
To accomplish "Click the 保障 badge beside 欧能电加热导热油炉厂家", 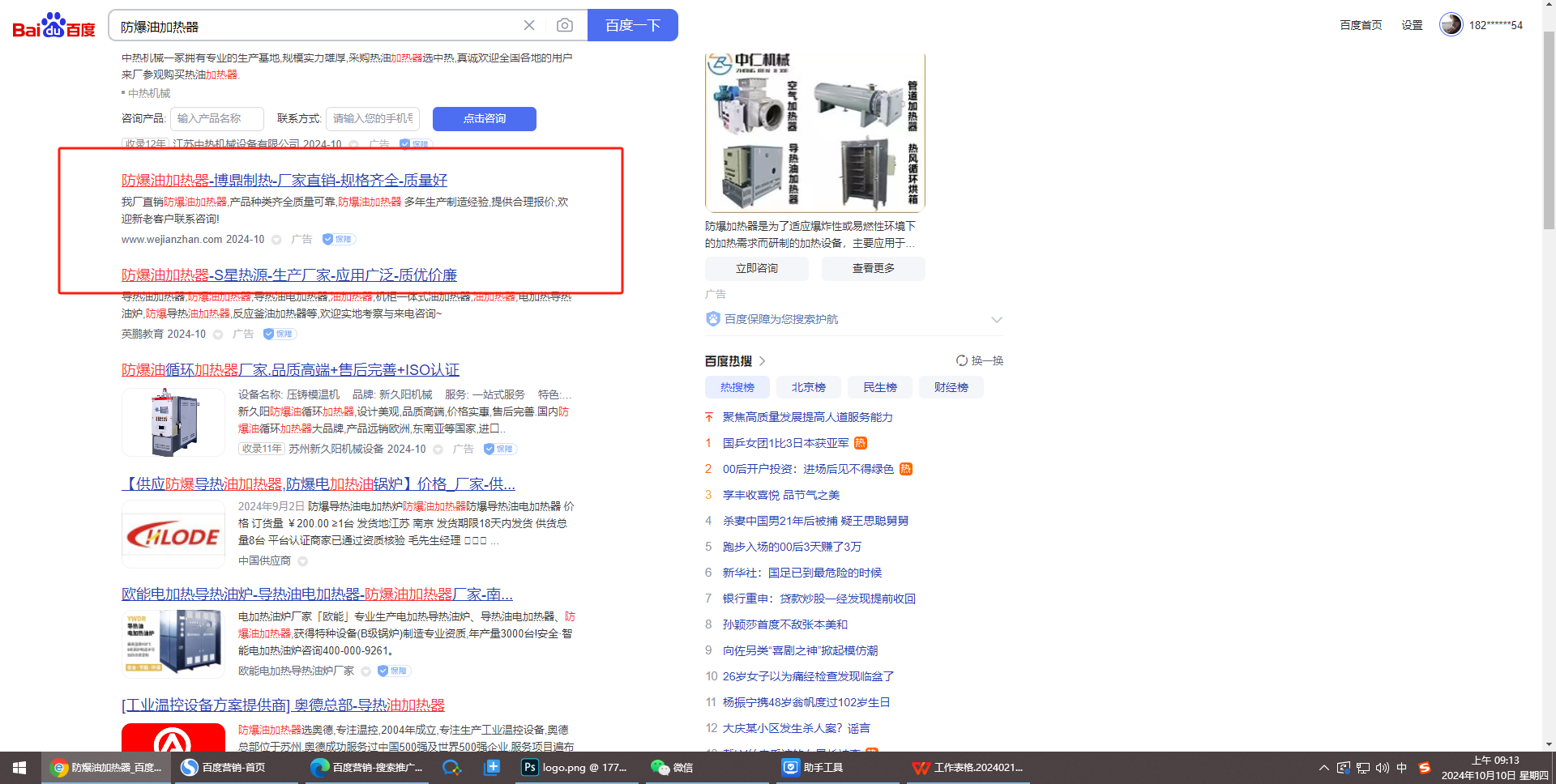I will tap(394, 671).
